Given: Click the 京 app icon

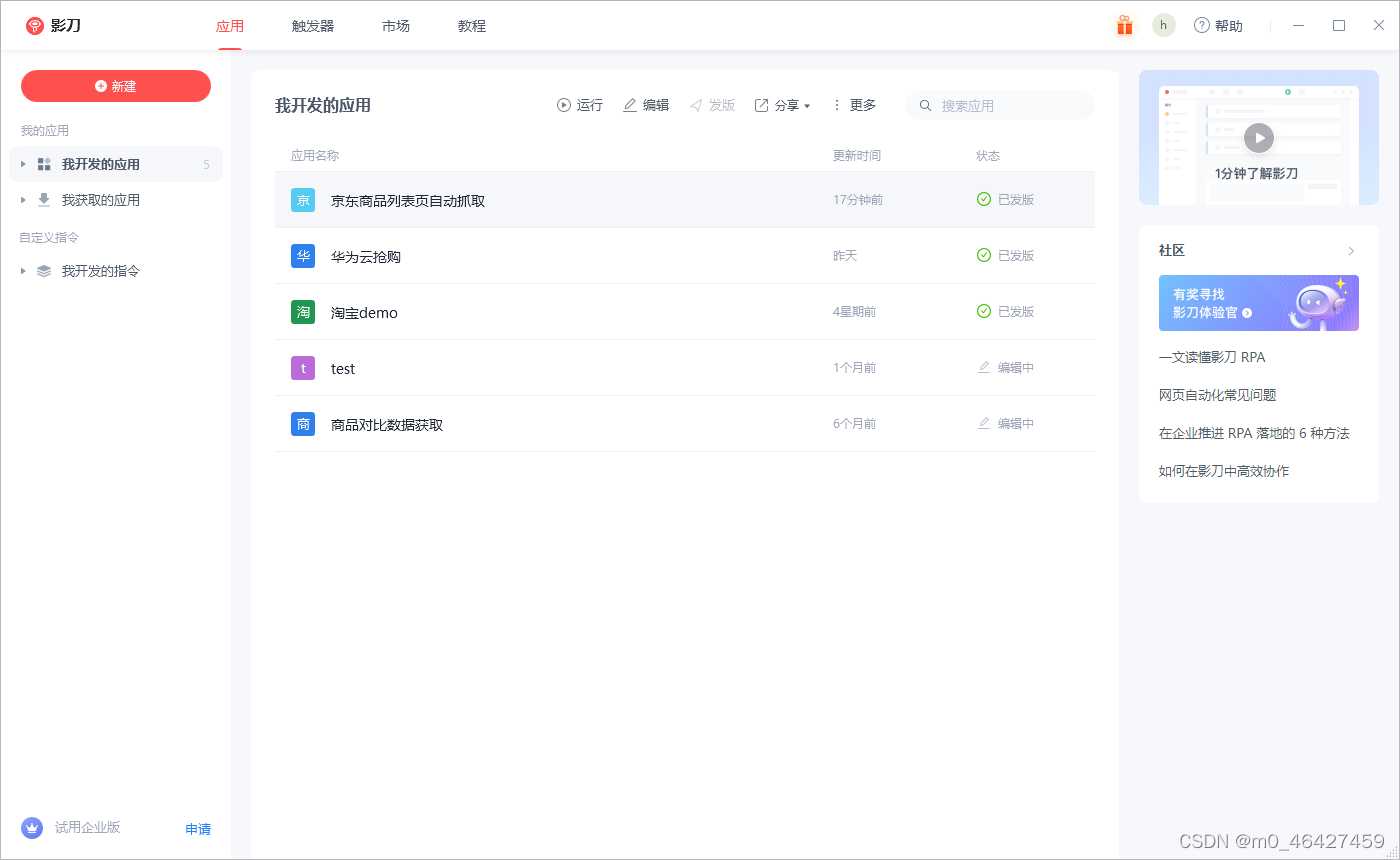Looking at the screenshot, I should point(303,200).
